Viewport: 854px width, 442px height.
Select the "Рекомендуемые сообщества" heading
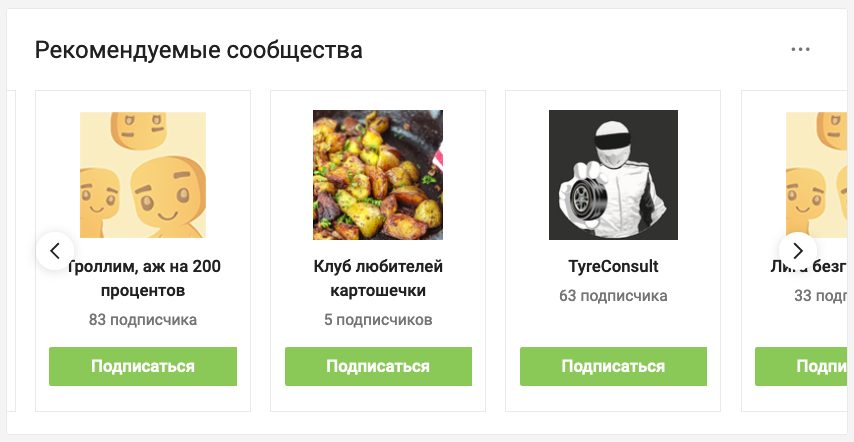[x=198, y=50]
